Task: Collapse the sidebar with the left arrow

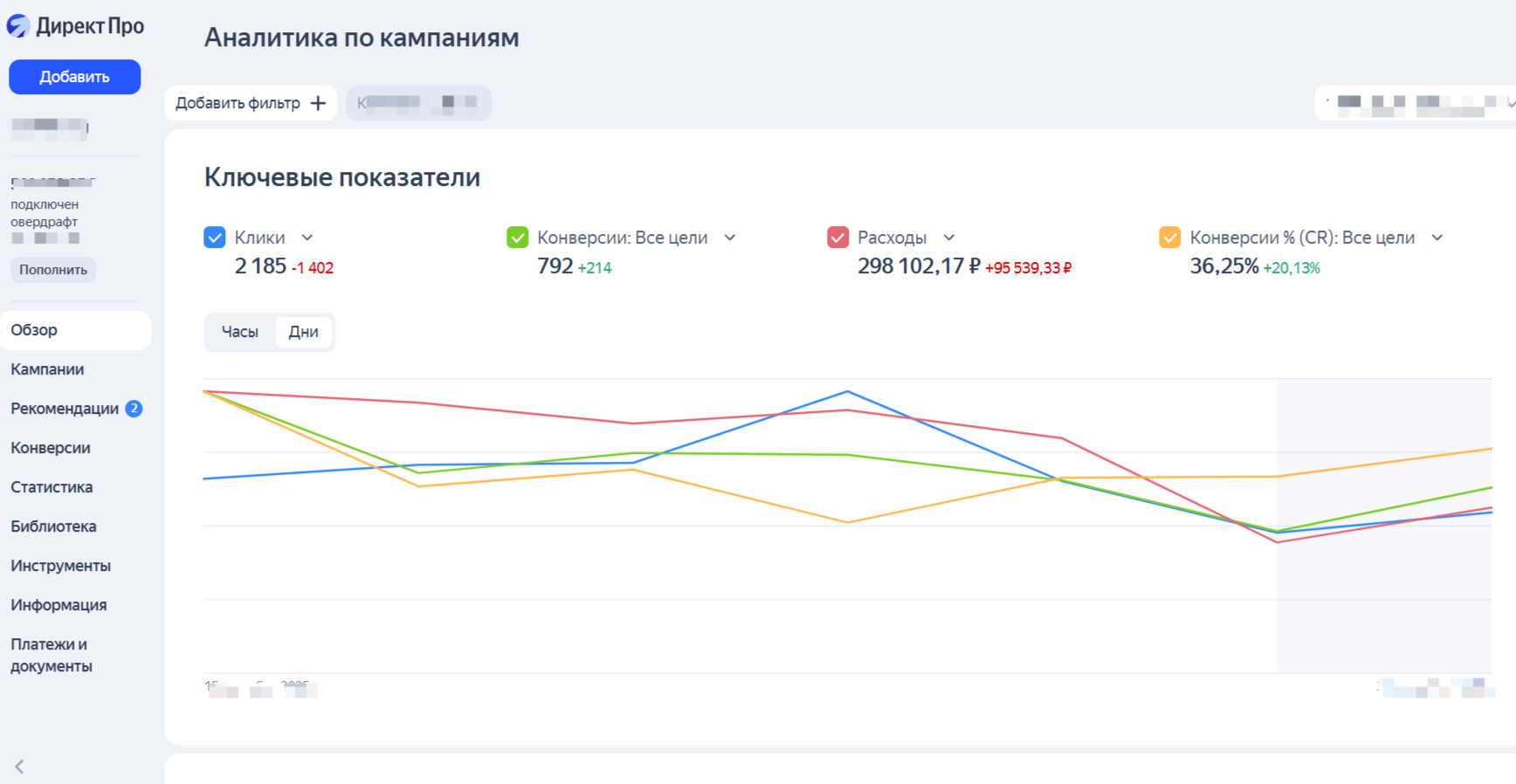Action: [19, 767]
